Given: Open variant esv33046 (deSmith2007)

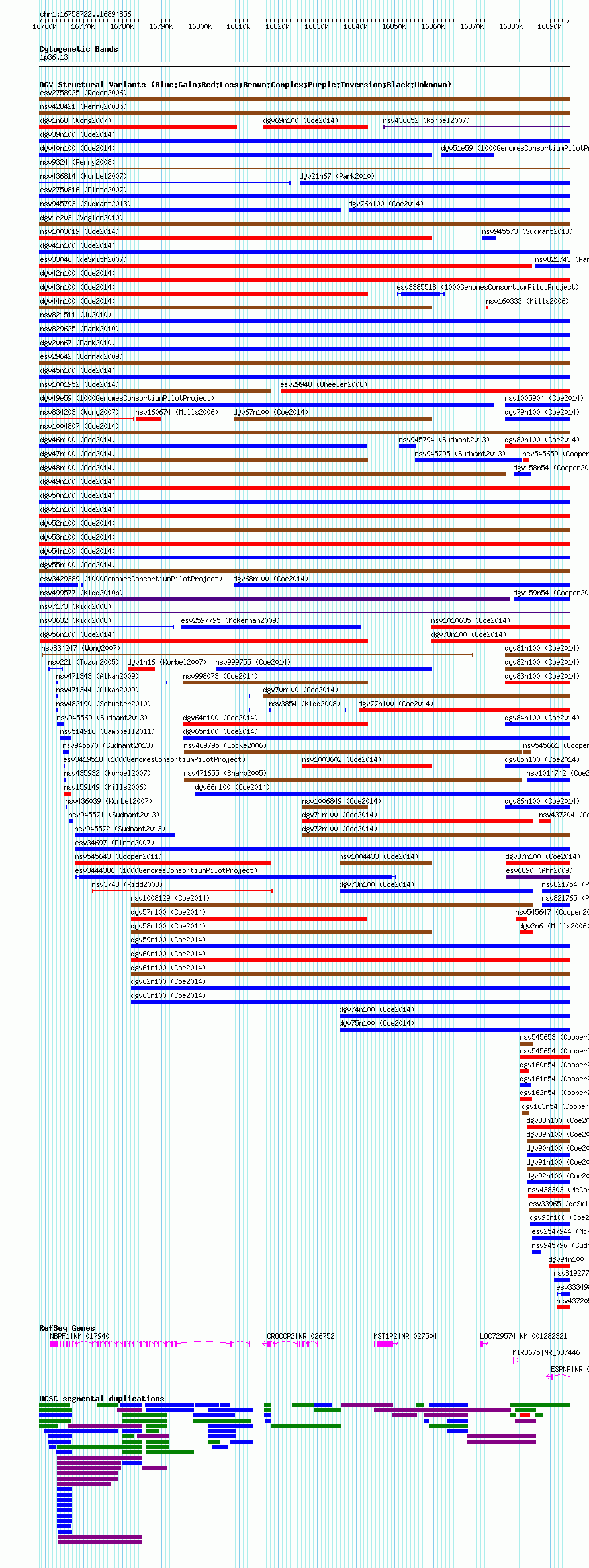Looking at the screenshot, I should coord(83,259).
